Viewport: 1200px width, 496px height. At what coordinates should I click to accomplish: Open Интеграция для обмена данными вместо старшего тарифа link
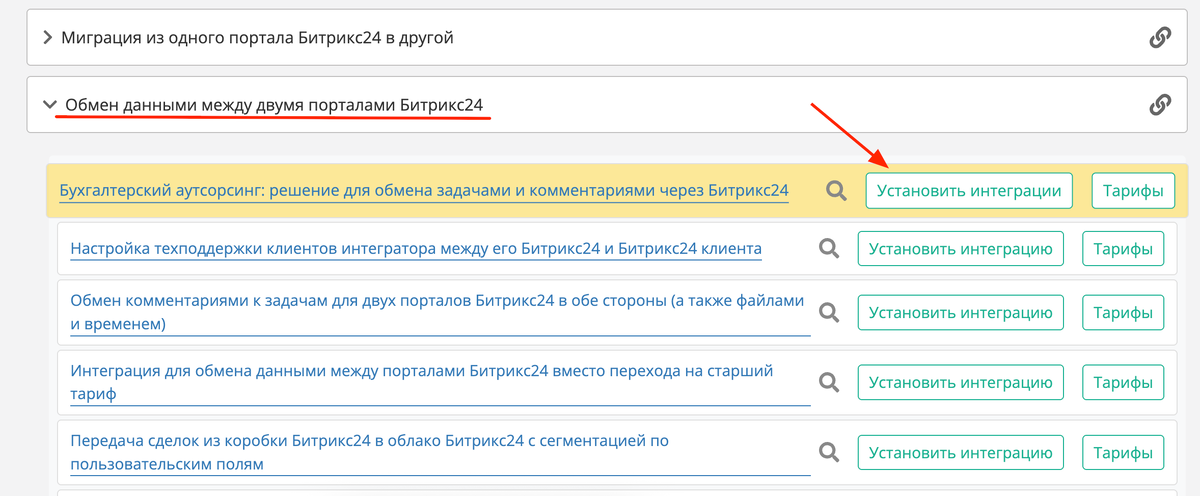(x=440, y=382)
